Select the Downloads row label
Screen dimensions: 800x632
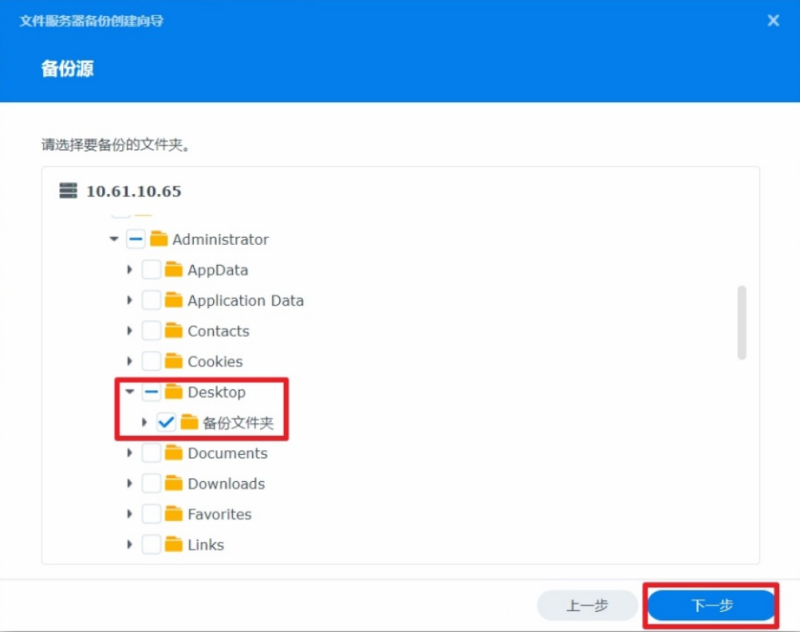pyautogui.click(x=227, y=484)
